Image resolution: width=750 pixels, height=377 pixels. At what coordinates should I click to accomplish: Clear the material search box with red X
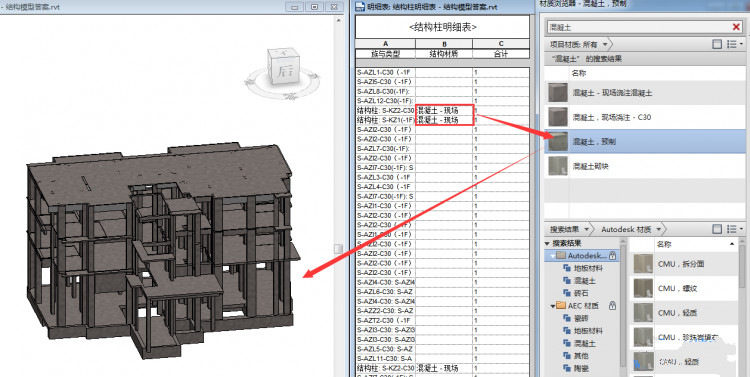point(736,27)
